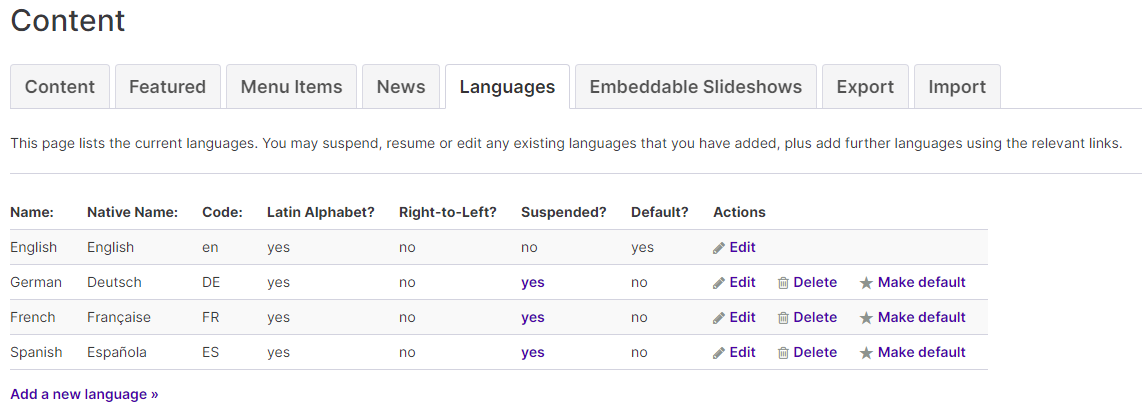
Task: Click the star icon for German
Action: (x=866, y=283)
